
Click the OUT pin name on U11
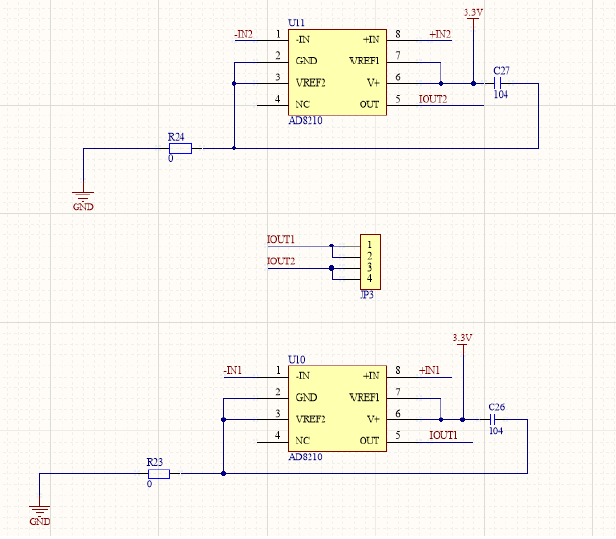point(369,104)
